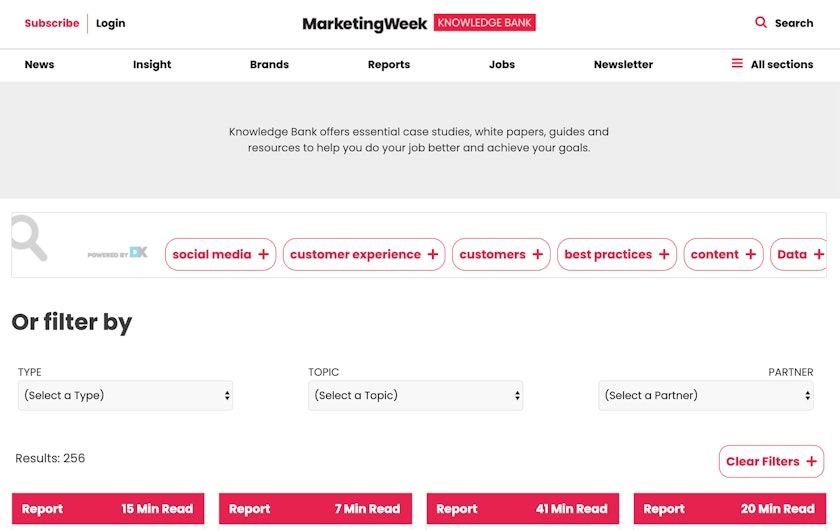Expand the Select a Topic dropdown

415,395
